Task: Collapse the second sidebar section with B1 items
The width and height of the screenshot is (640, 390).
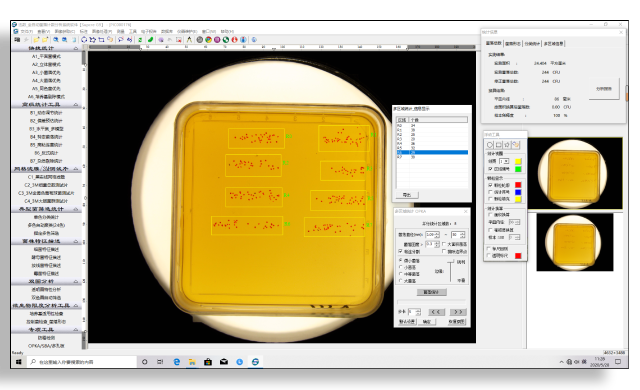Action: point(76,104)
